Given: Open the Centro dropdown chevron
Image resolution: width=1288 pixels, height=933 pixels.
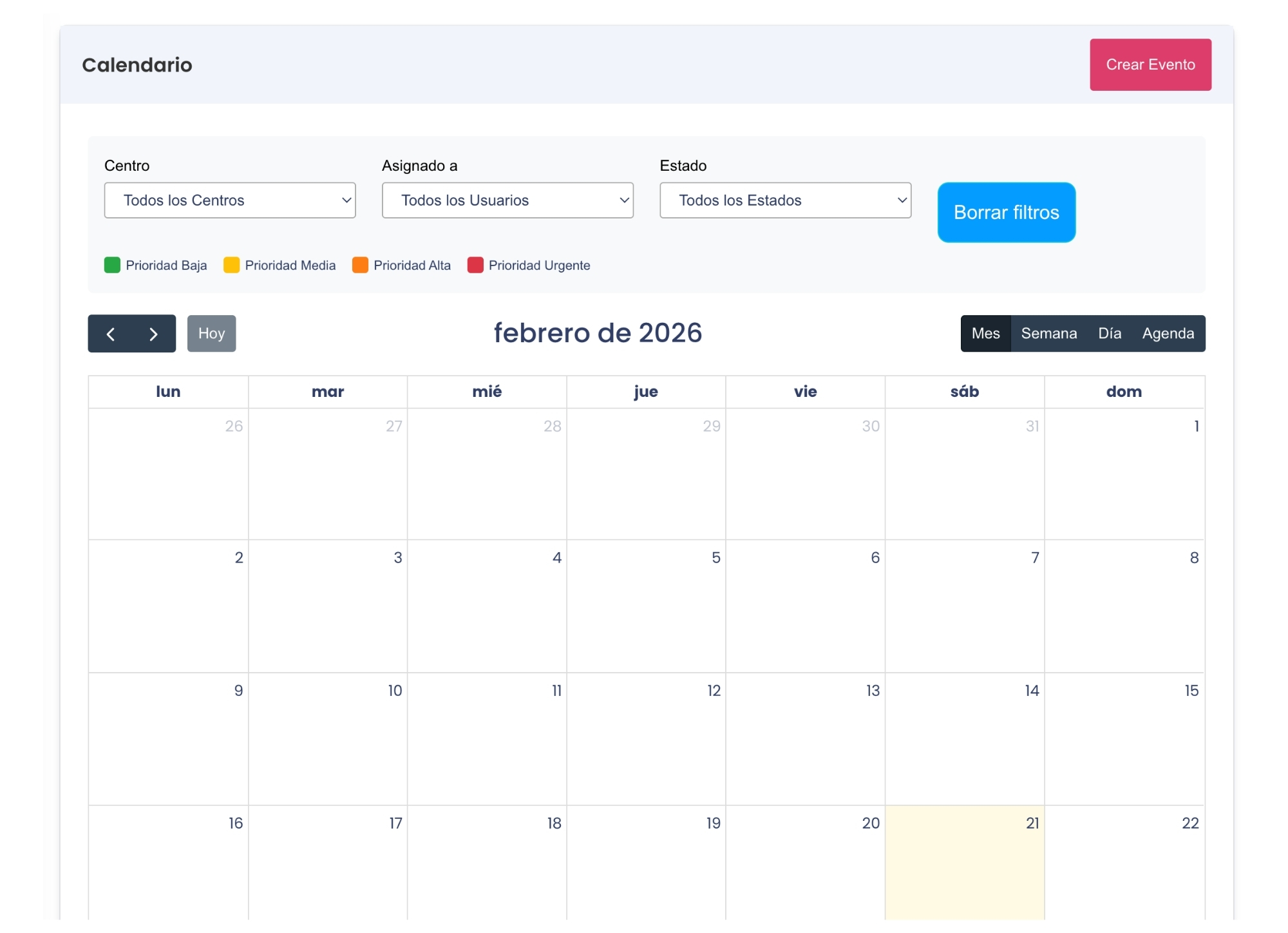Looking at the screenshot, I should (346, 200).
